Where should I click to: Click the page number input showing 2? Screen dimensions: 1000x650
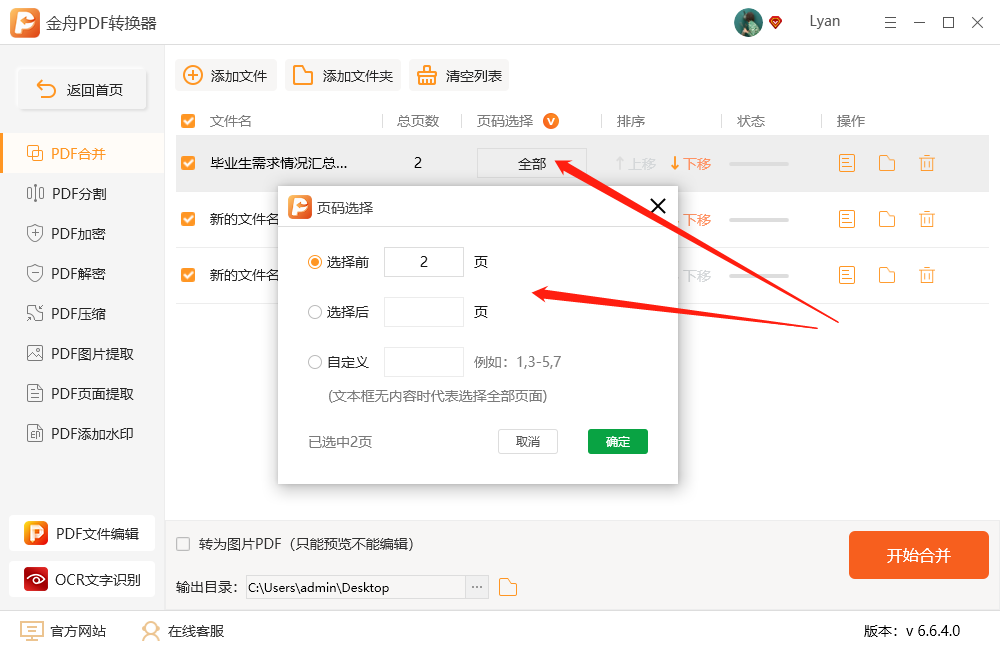tap(424, 261)
